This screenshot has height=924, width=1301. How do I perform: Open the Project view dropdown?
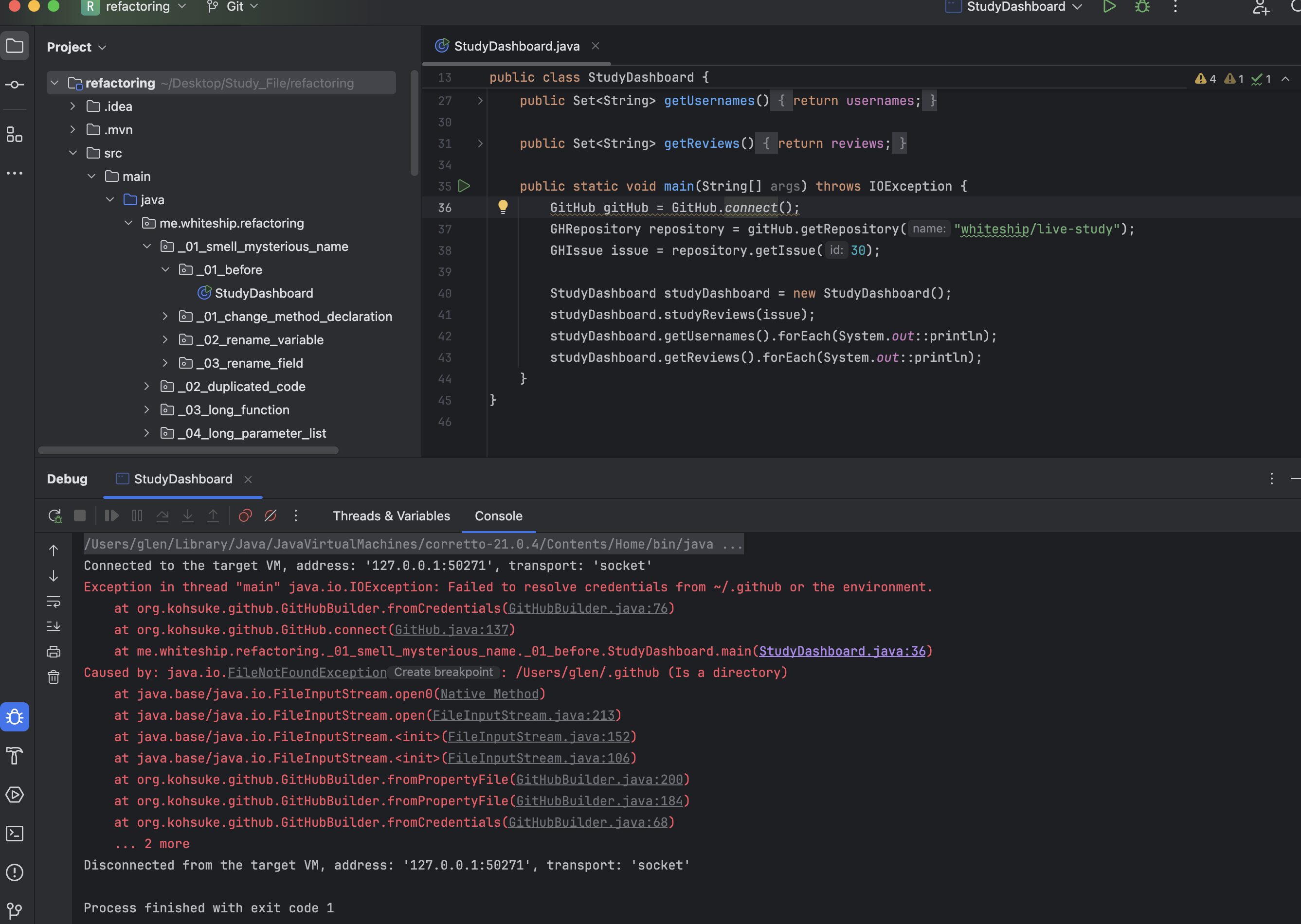pos(77,47)
